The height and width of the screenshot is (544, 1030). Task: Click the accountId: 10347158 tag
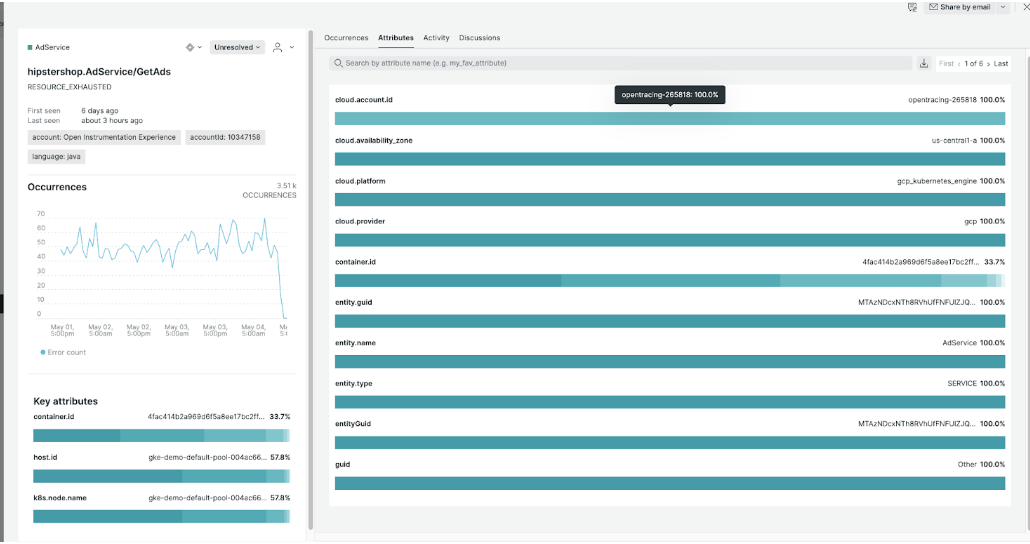pos(224,137)
